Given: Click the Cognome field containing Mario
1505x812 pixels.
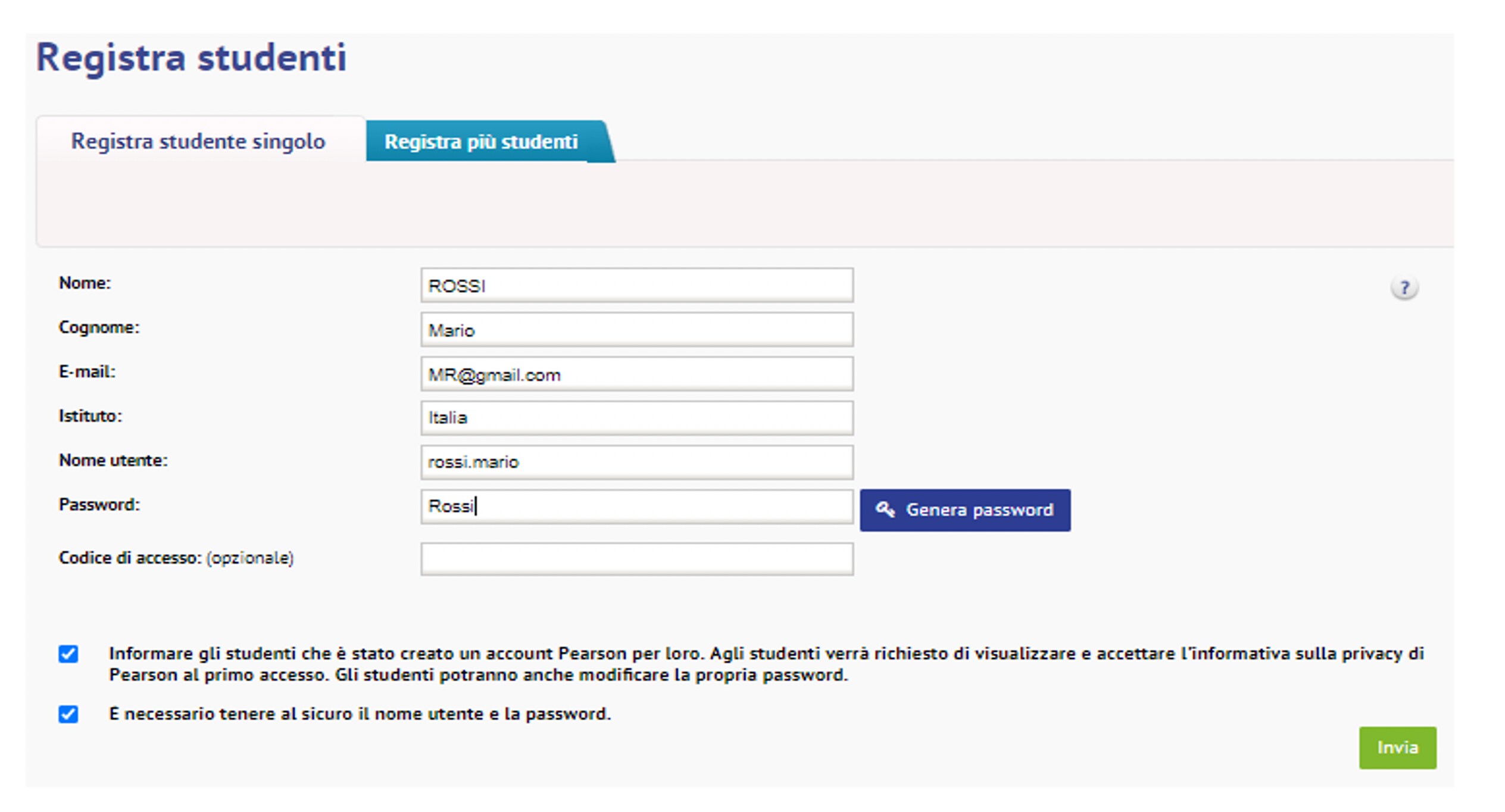Looking at the screenshot, I should tap(636, 330).
